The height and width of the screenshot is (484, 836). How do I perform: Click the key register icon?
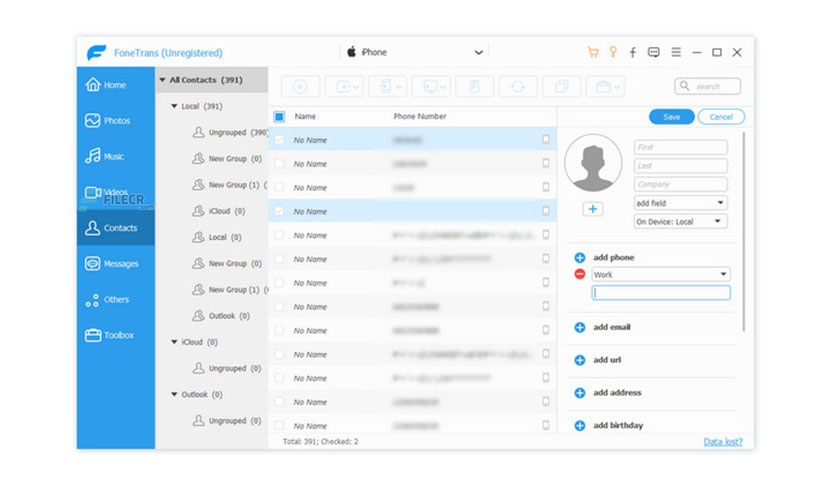613,52
